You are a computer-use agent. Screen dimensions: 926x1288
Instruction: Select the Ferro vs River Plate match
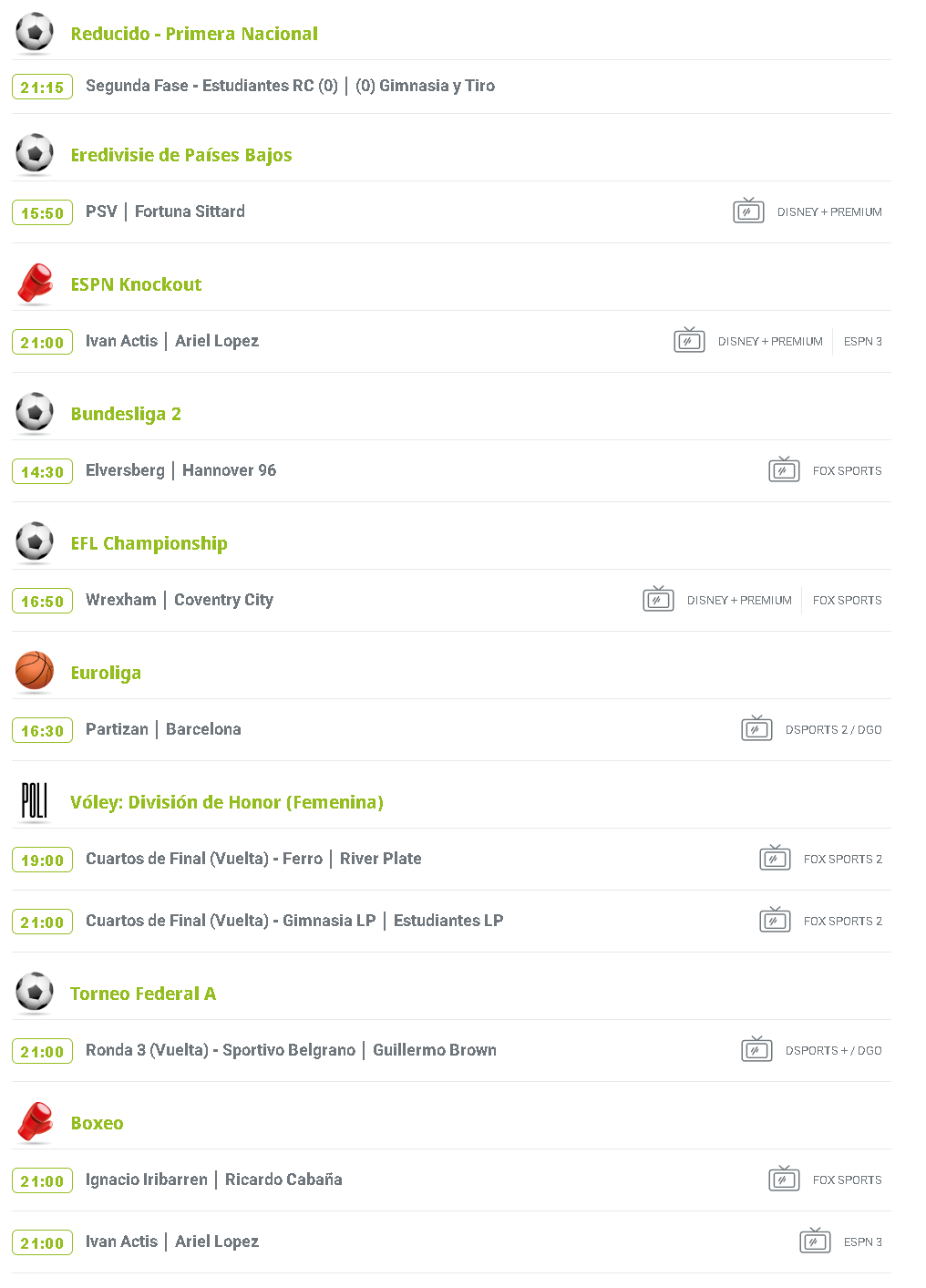[253, 859]
